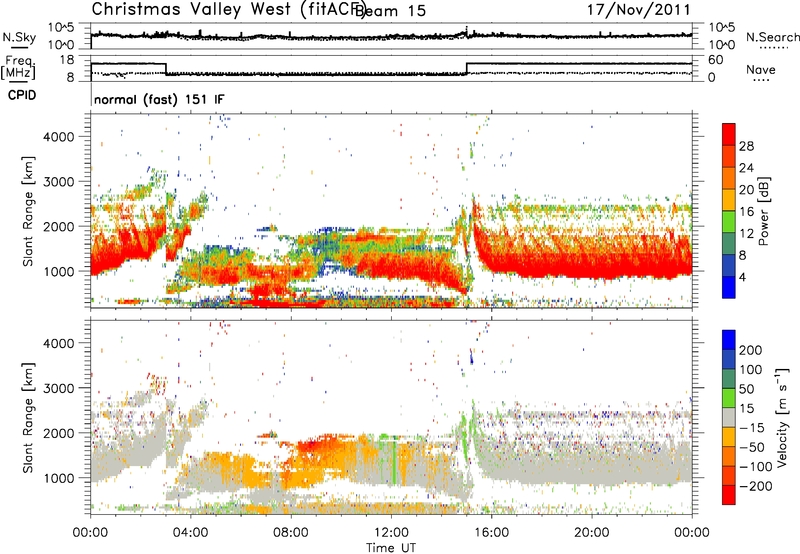Click the "24" power colorbar label
The width and height of the screenshot is (800, 554).
746,168
